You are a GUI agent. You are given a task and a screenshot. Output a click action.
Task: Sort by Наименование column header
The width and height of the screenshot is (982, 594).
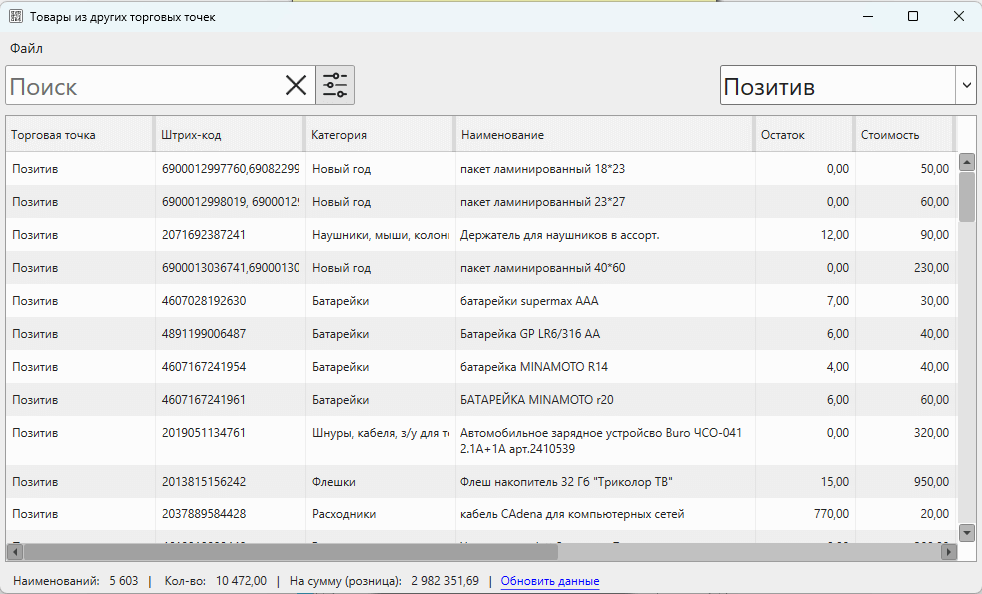tap(604, 135)
